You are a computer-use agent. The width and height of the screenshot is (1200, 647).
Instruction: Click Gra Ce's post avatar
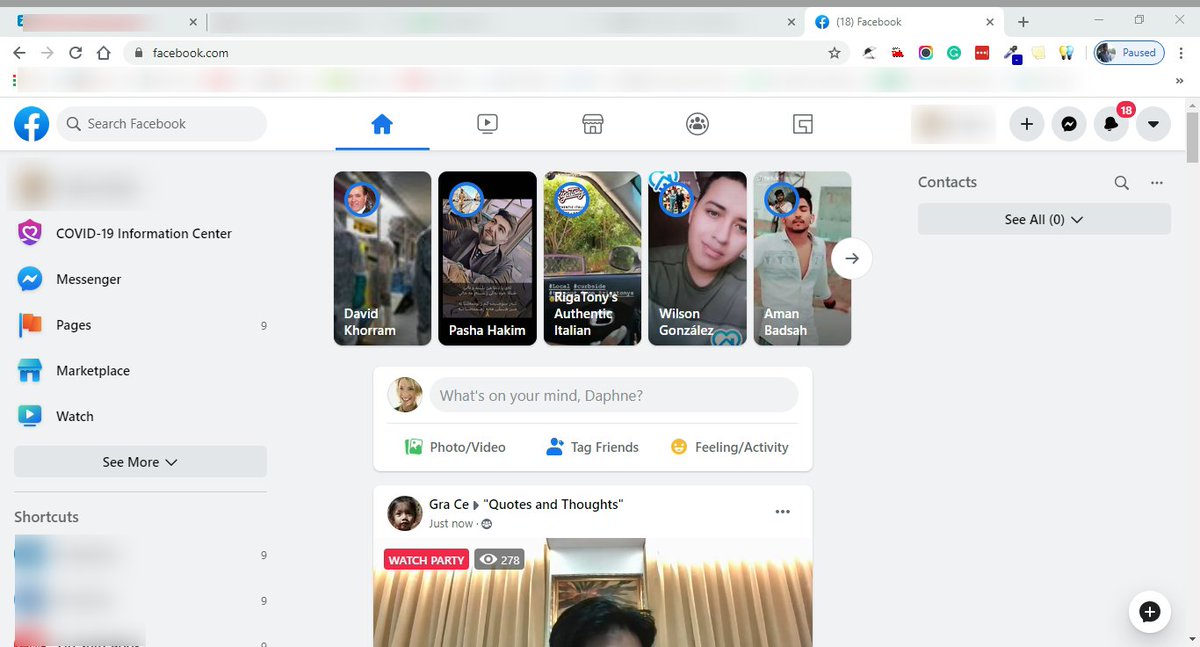405,512
